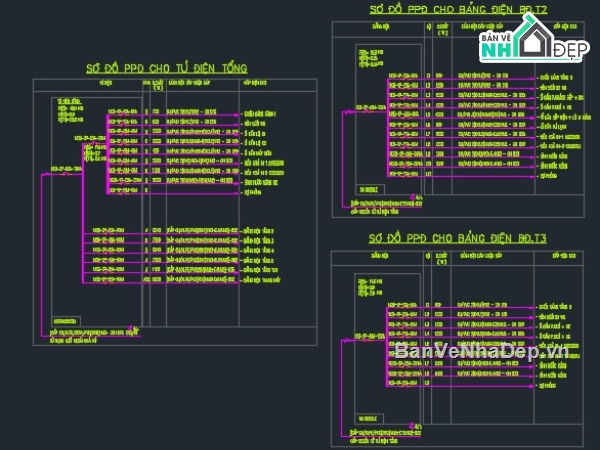The width and height of the screenshot is (600, 450).
Task: Click the "ĐẸP" text in the logo
Action: (x=567, y=48)
